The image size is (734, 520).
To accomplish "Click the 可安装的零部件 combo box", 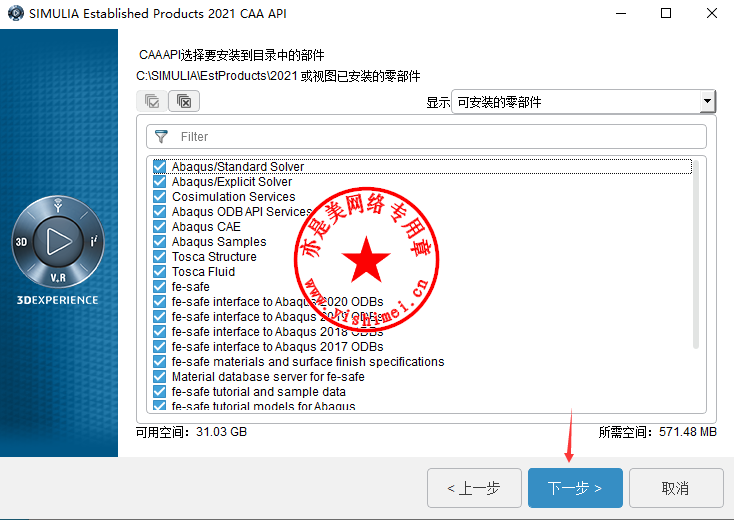I will pyautogui.click(x=583, y=102).
